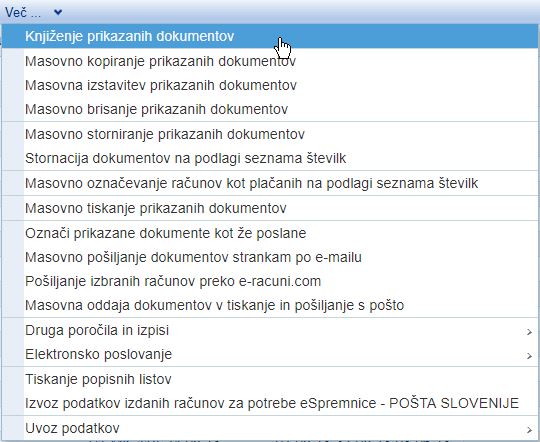Open the Več ... dropdown arrow
Viewport: 540px width, 442px height.
58,12
